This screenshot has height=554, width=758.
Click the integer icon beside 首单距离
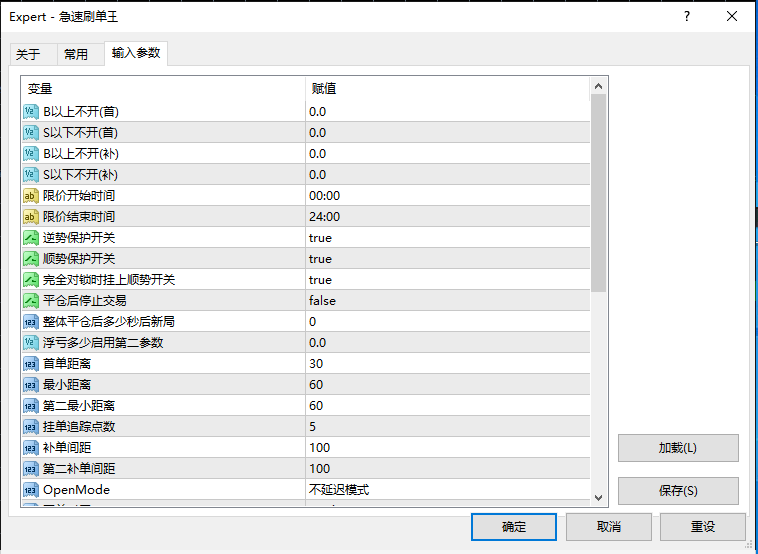(30, 363)
